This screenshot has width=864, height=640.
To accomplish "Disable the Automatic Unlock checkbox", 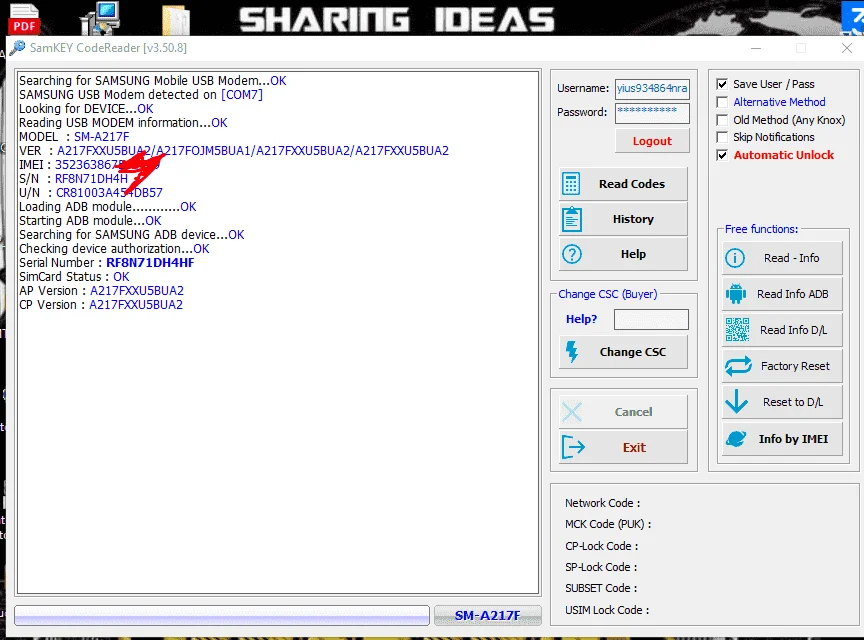I will pos(722,155).
